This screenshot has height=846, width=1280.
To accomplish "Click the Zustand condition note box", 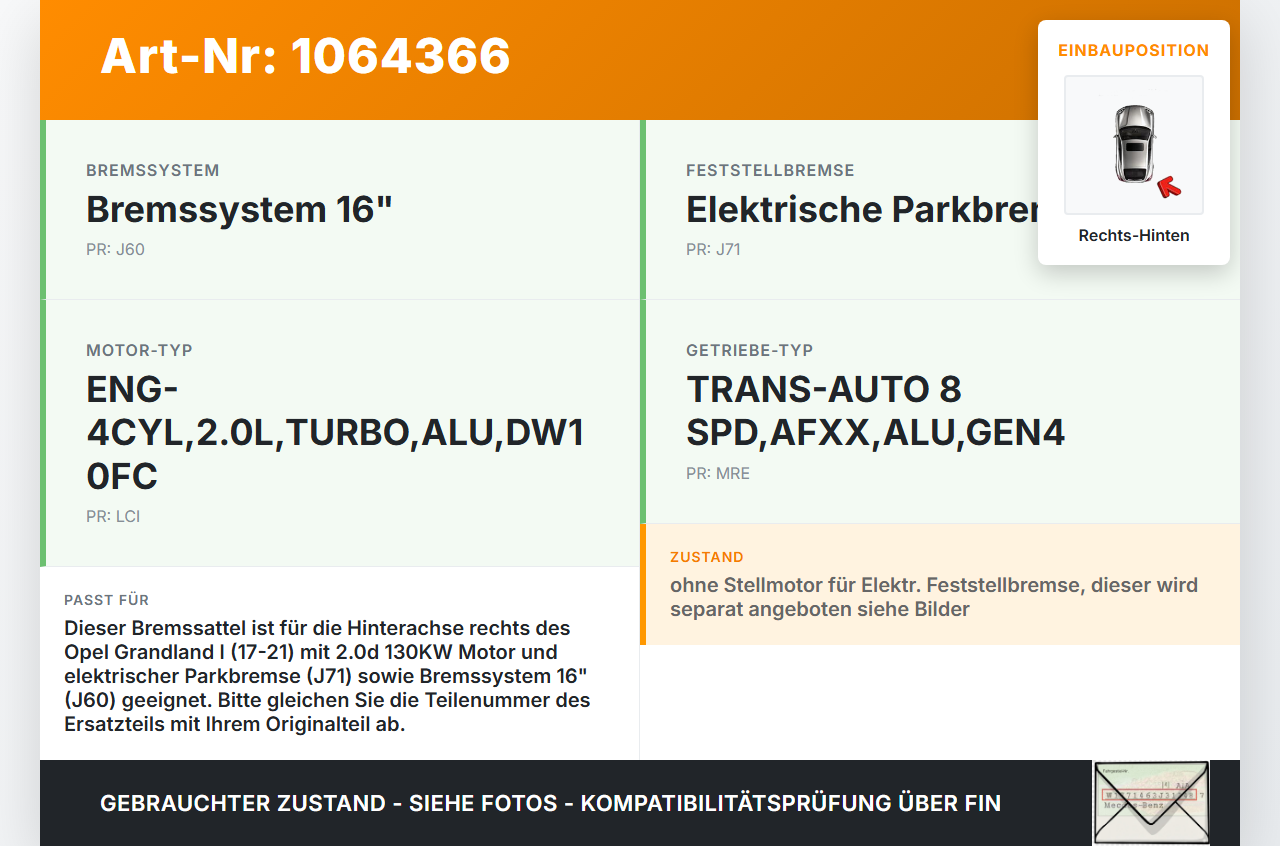I will pos(940,584).
